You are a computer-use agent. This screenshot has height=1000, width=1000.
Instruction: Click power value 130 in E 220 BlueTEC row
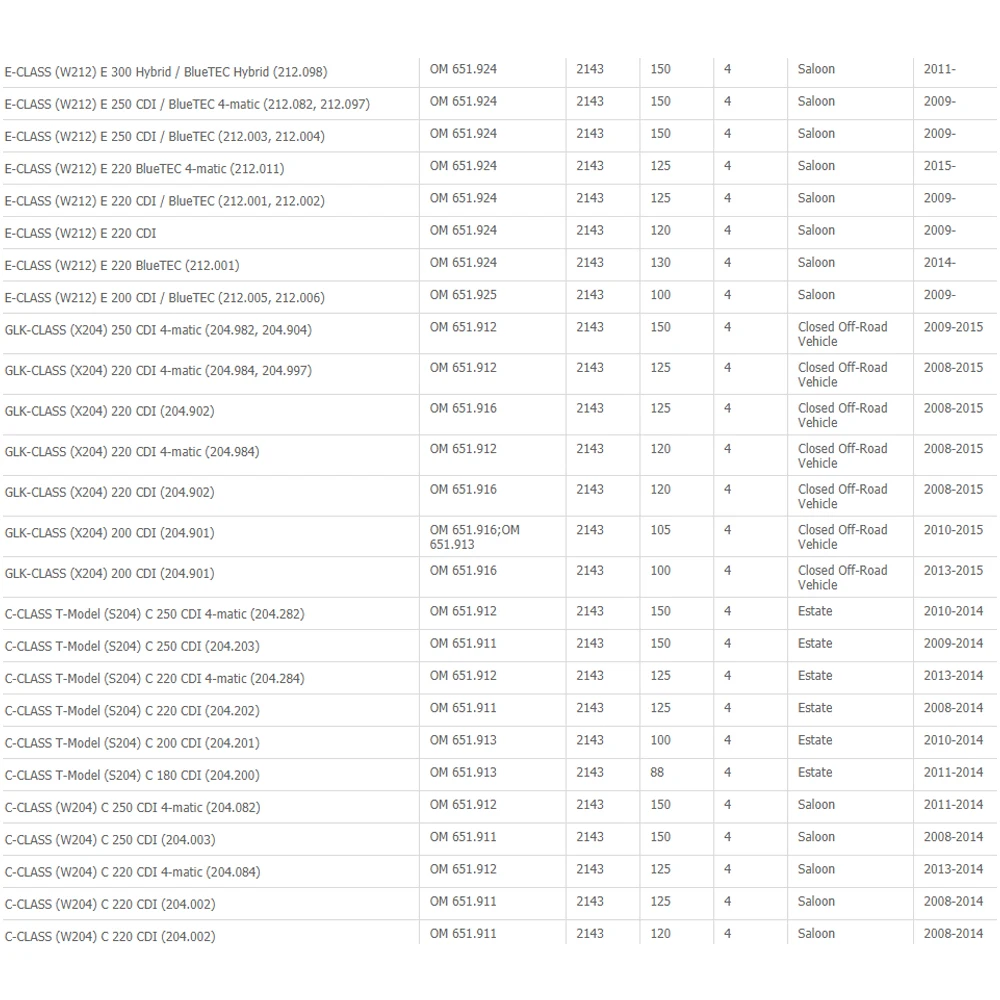tap(660, 263)
